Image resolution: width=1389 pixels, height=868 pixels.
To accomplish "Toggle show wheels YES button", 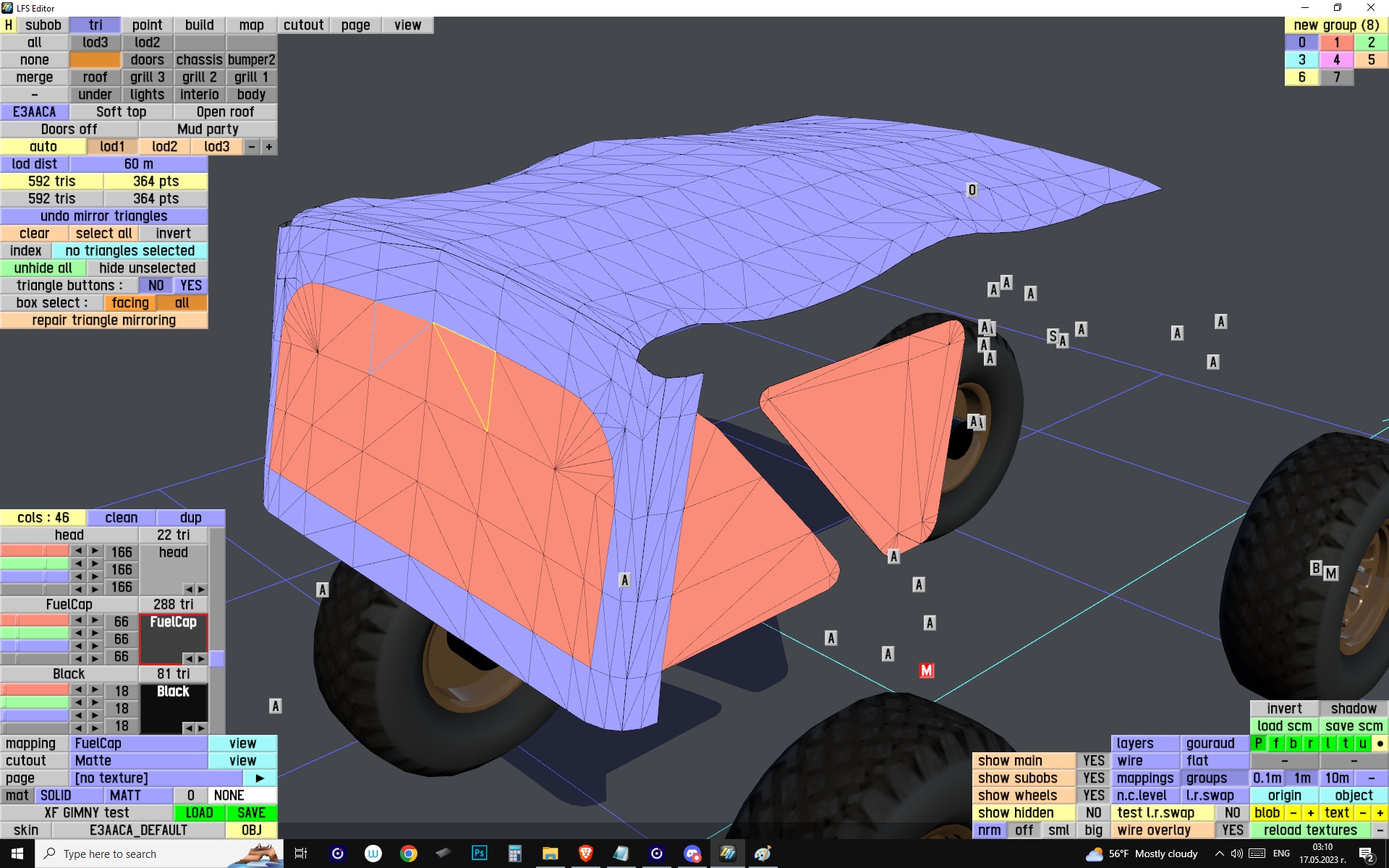I will click(1093, 796).
